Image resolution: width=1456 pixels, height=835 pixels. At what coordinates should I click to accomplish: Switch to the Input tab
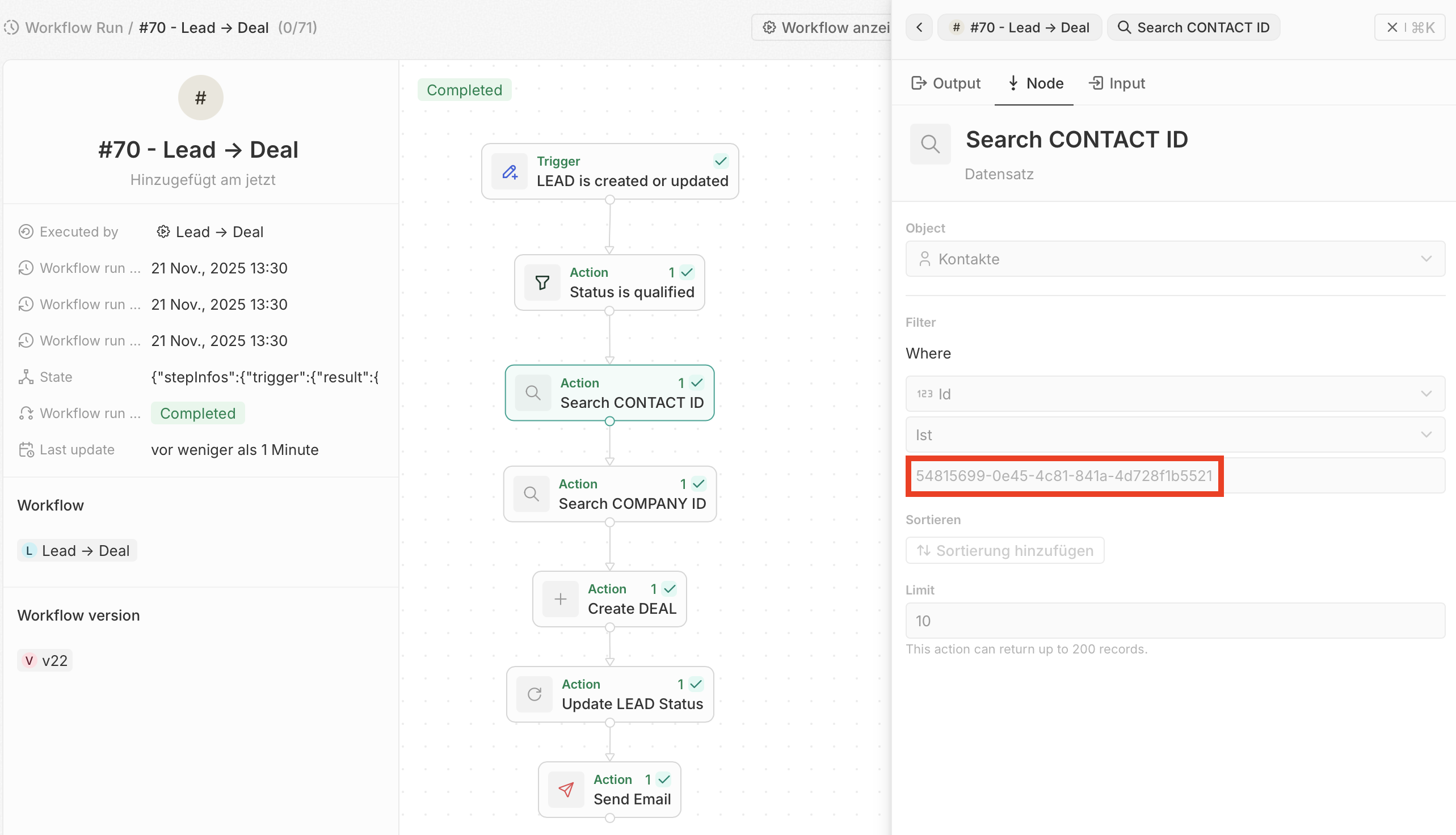[x=1116, y=84]
